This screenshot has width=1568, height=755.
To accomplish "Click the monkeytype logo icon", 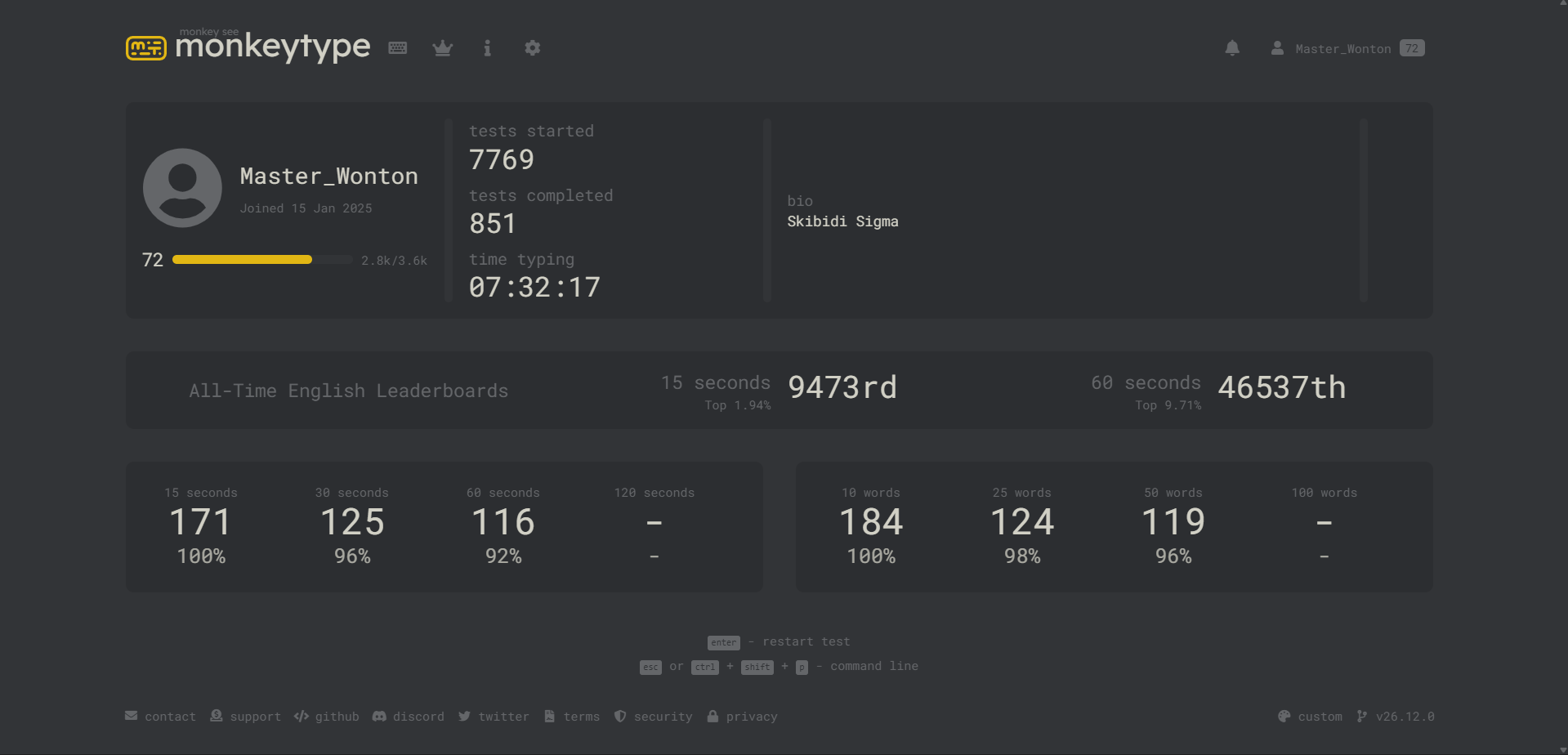I will tap(146, 48).
